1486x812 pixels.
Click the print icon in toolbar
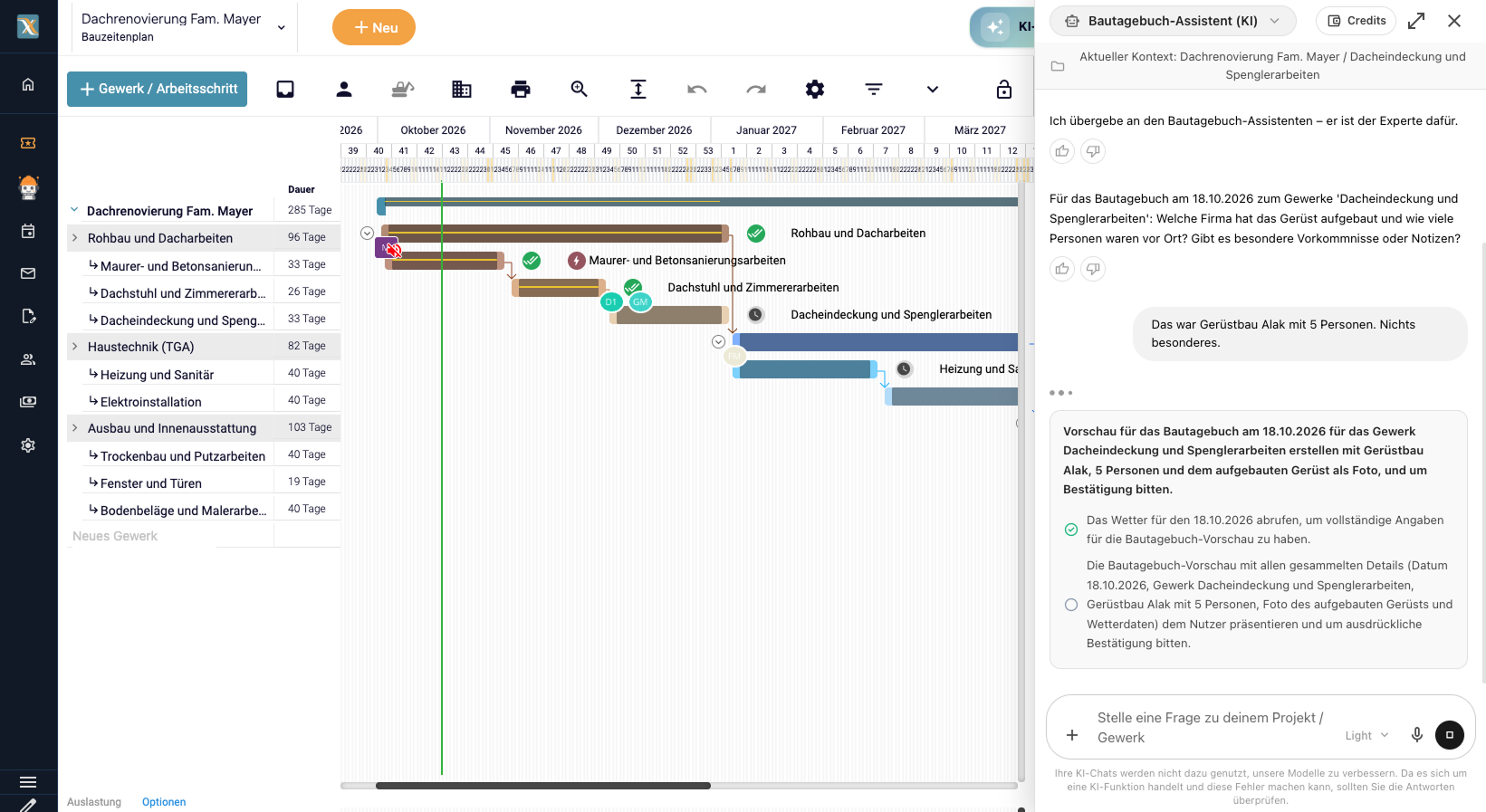point(521,89)
